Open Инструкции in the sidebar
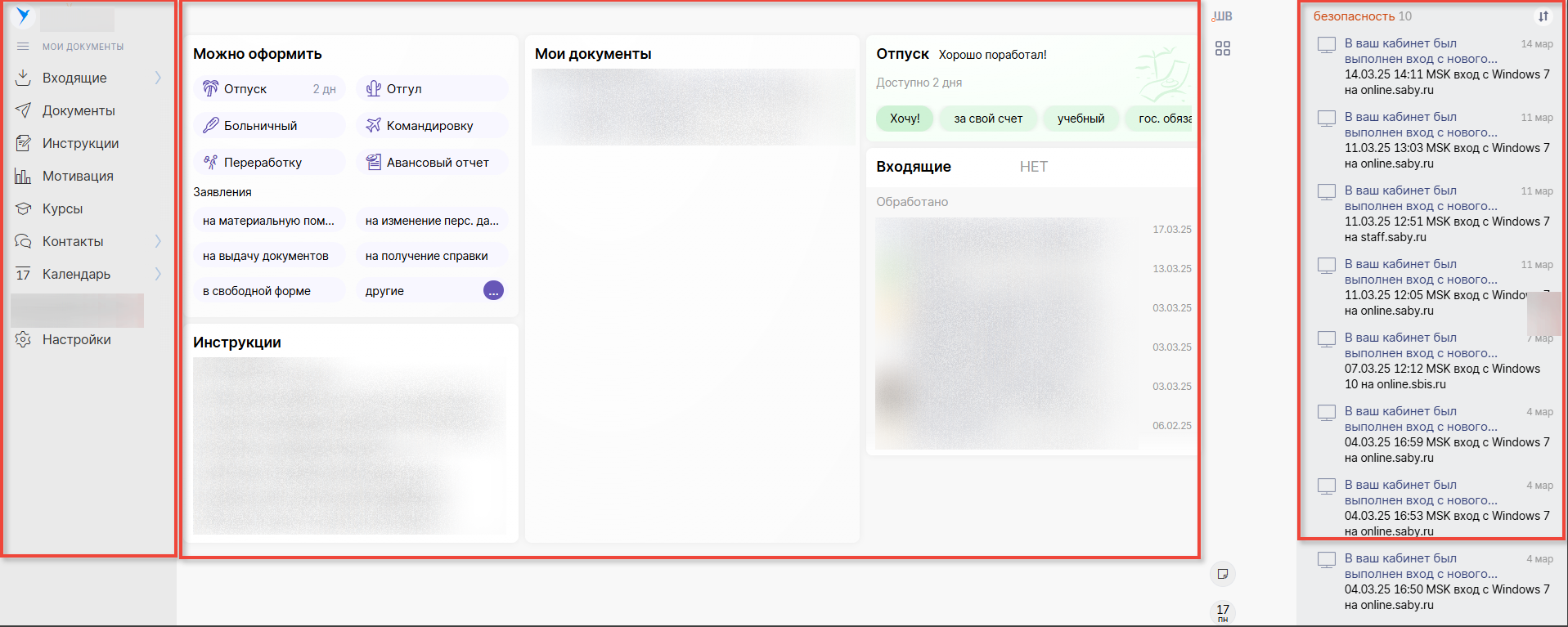1568x627 pixels. click(80, 143)
